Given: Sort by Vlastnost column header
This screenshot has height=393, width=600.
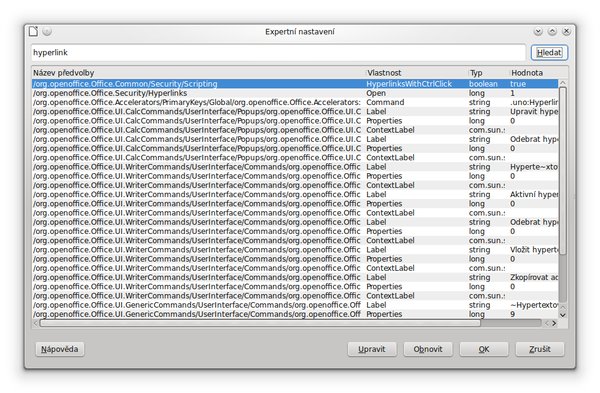Looking at the screenshot, I should coord(417,73).
